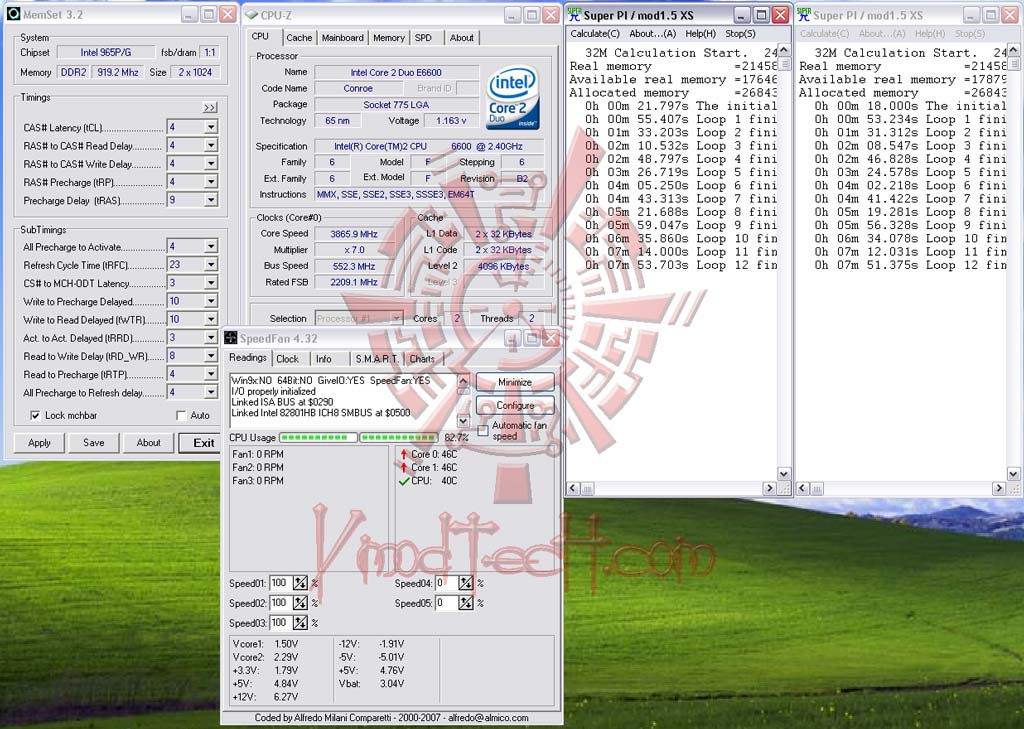Open the Write to Precharge Delayed dropdown
1024x729 pixels.
[x=211, y=301]
